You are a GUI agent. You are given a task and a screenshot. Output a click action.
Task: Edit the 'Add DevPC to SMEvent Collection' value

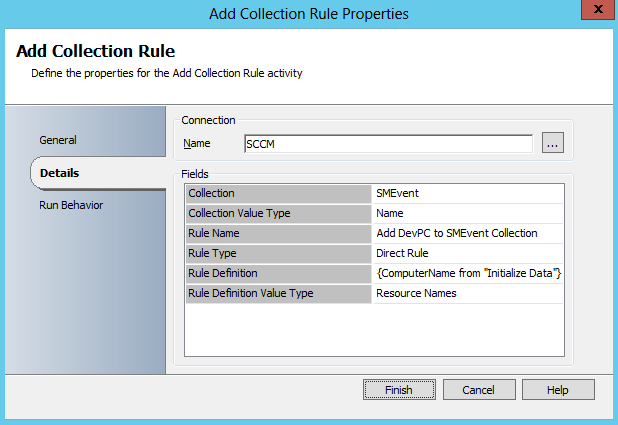pyautogui.click(x=467, y=233)
